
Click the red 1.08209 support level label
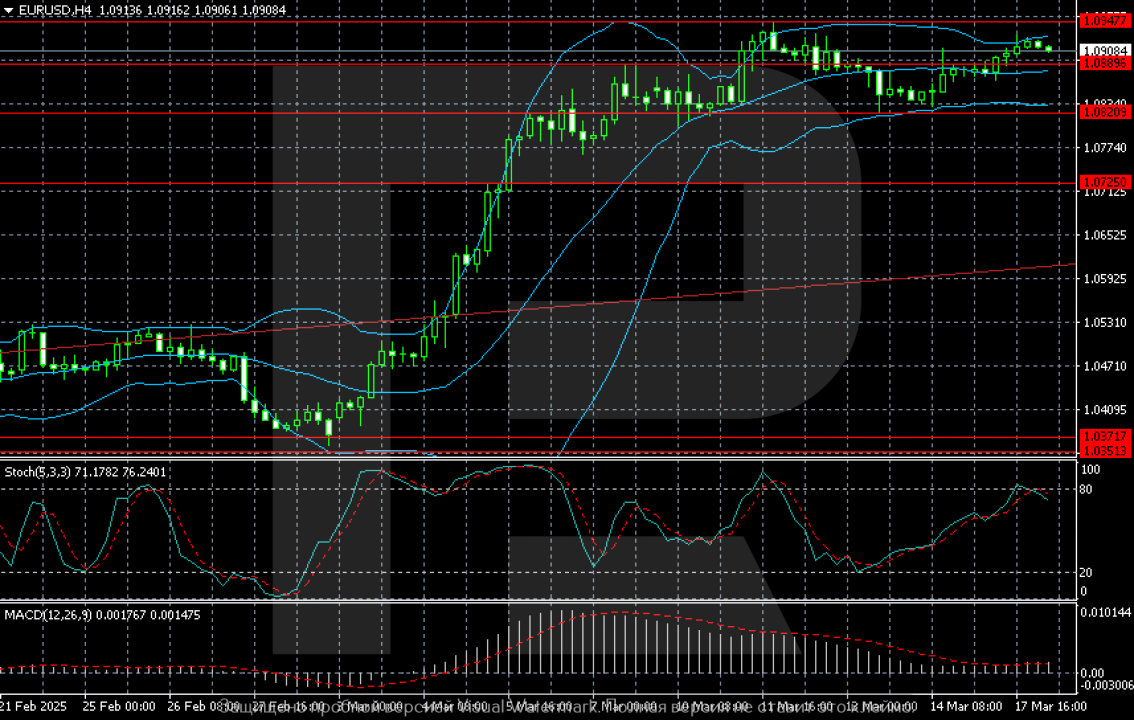1104,112
